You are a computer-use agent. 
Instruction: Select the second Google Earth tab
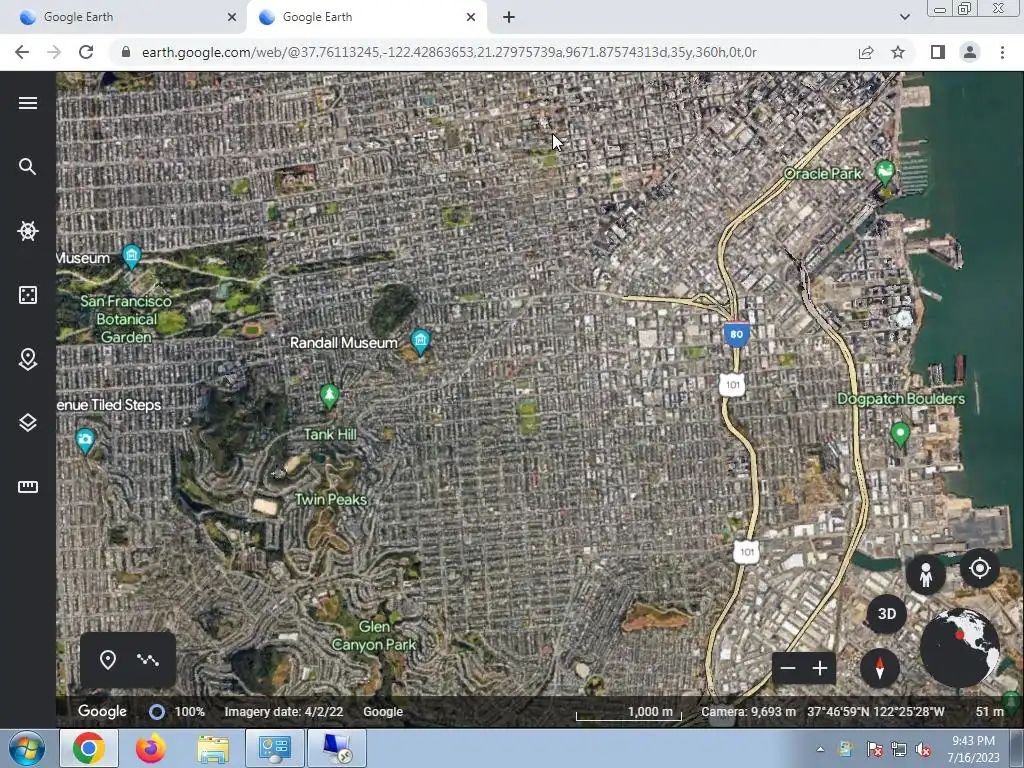tap(366, 17)
